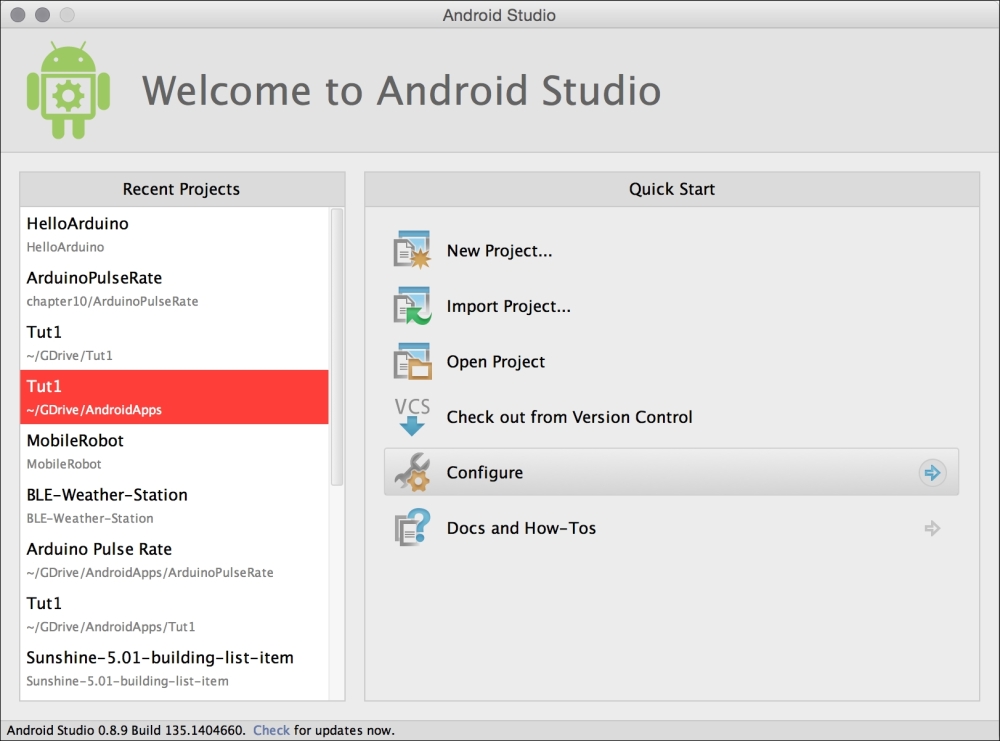The image size is (1000, 741).
Task: Open Tut1 project in ~/GDrive/AndroidApps/Tut1
Action: [174, 613]
